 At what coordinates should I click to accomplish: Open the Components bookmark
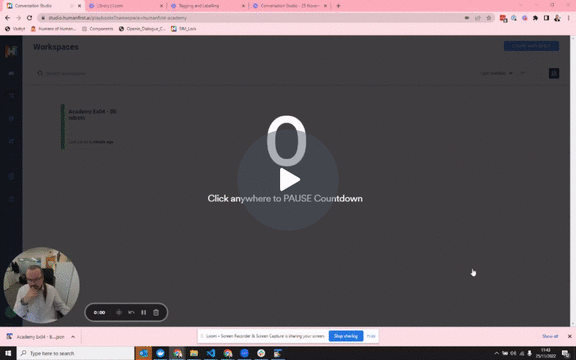pos(98,29)
